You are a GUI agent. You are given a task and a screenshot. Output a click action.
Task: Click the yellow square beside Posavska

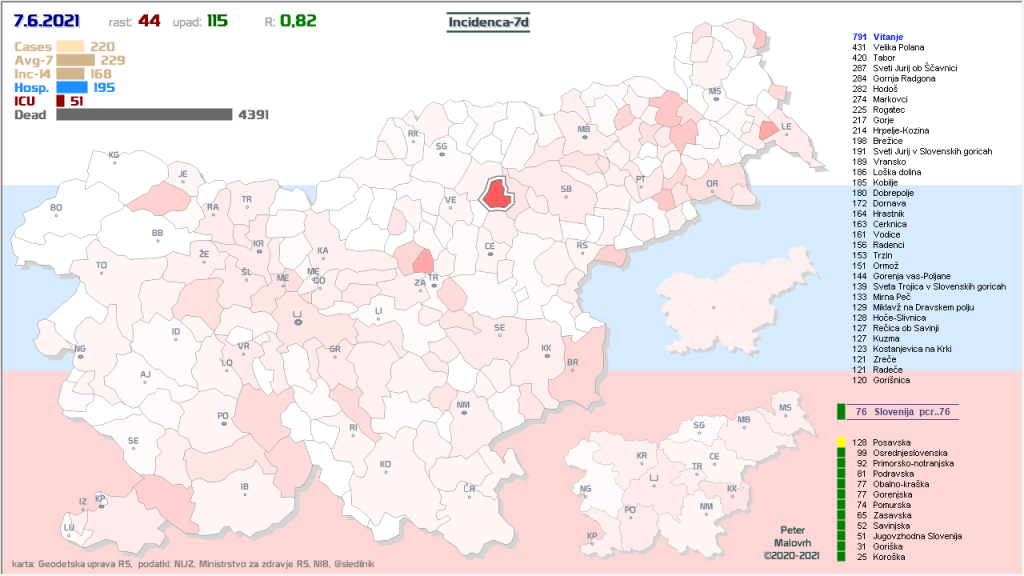[841, 442]
